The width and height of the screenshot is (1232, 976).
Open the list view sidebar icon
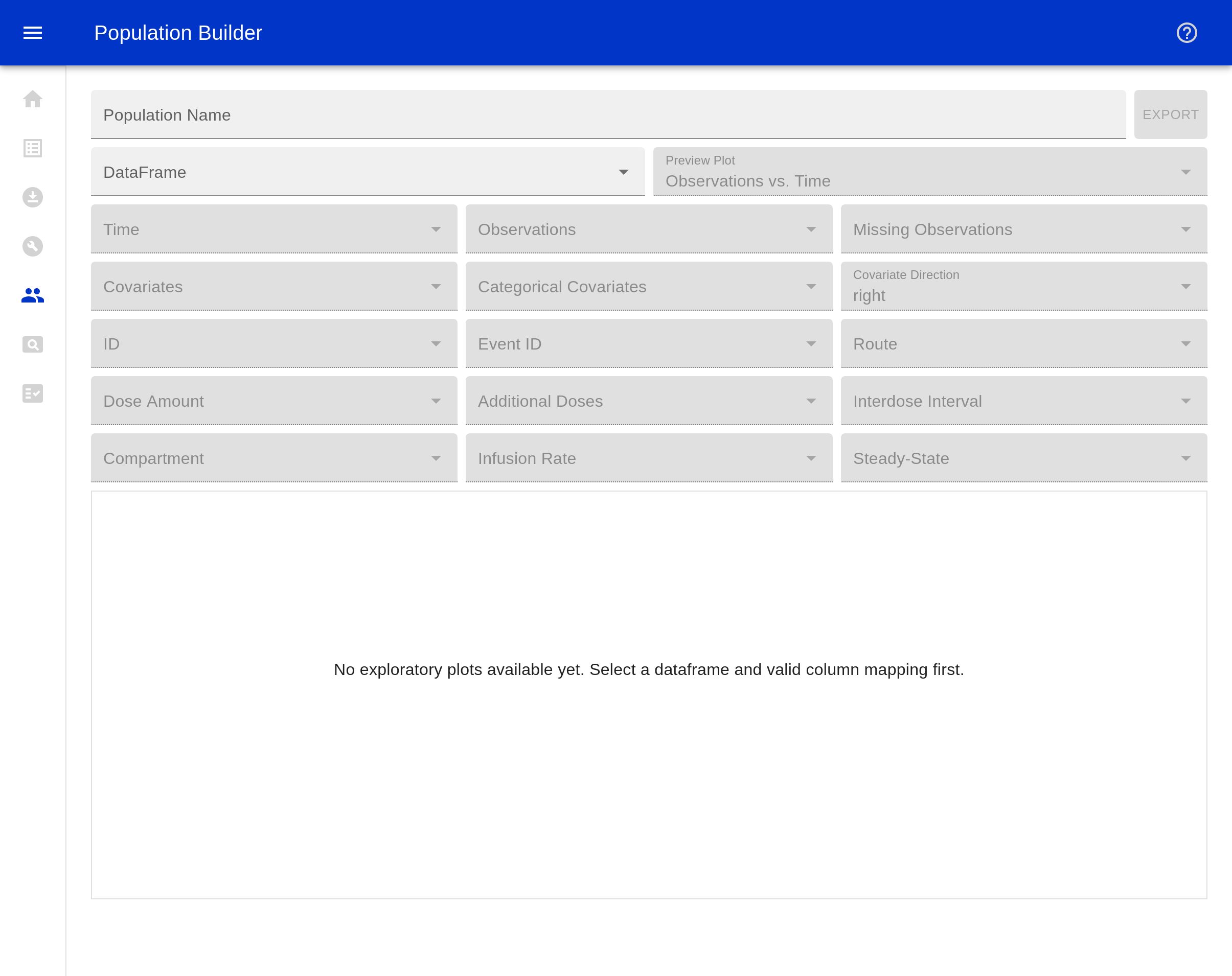click(x=33, y=149)
